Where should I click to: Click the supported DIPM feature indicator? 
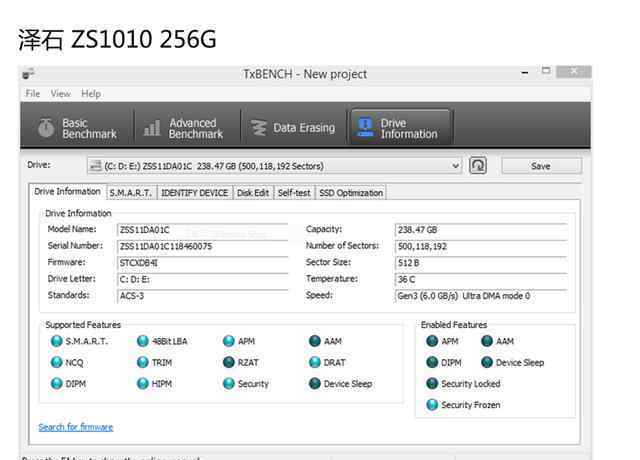(56, 383)
